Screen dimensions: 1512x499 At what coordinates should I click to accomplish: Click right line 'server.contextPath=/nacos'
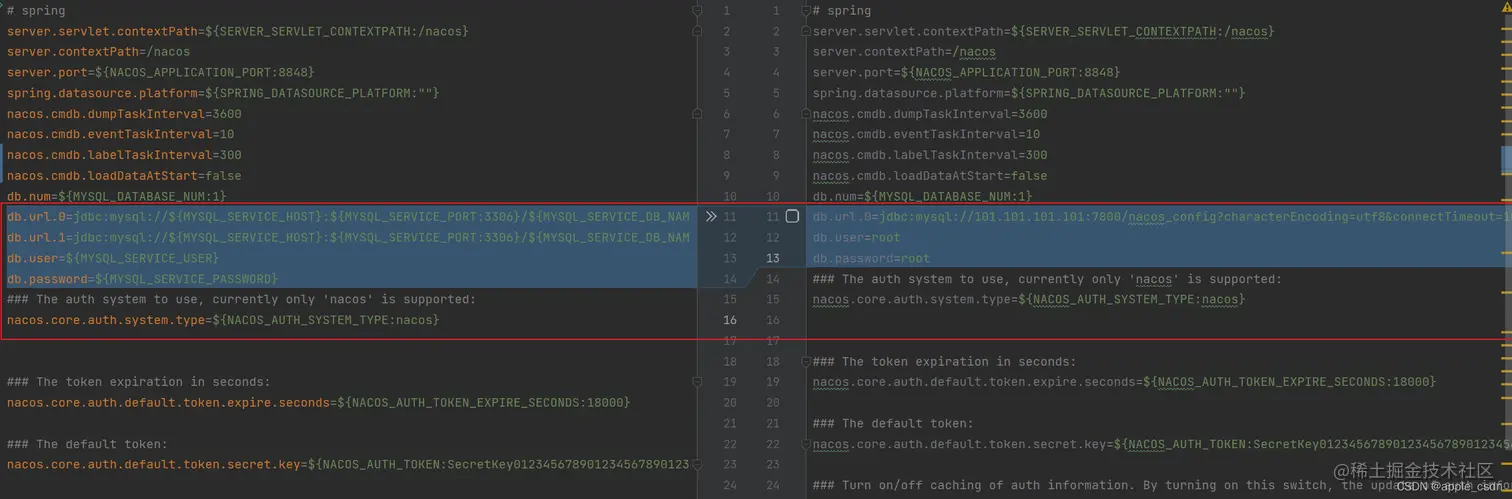pyautogui.click(x=904, y=51)
